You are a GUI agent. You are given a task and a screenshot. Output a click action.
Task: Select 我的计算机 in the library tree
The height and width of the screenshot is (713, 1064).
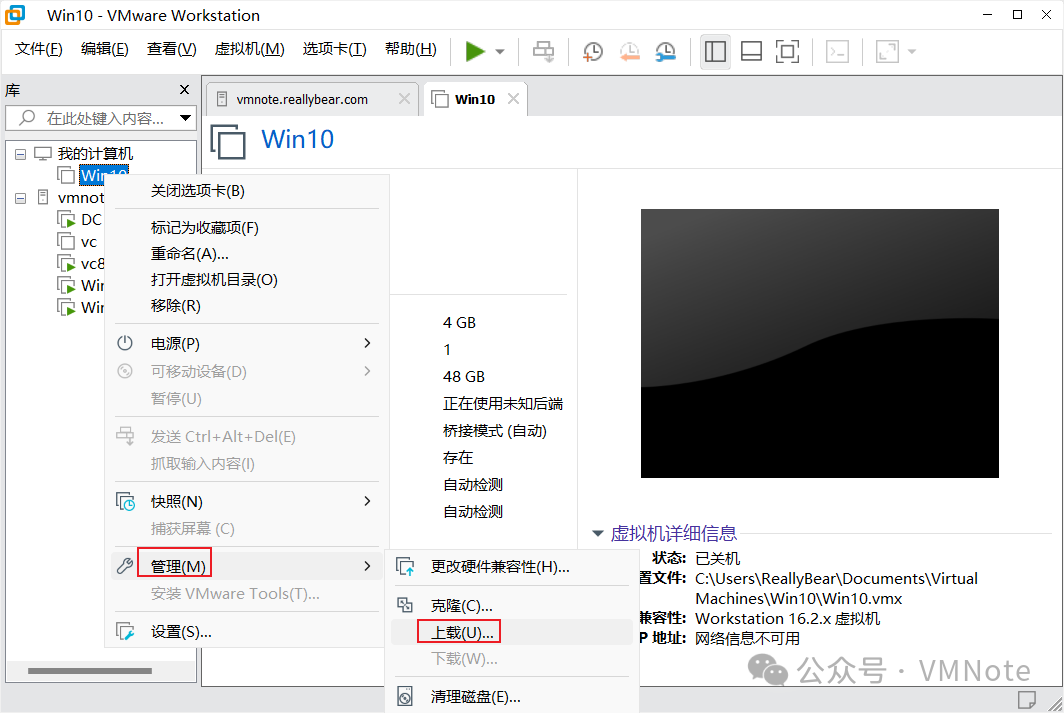pos(95,154)
